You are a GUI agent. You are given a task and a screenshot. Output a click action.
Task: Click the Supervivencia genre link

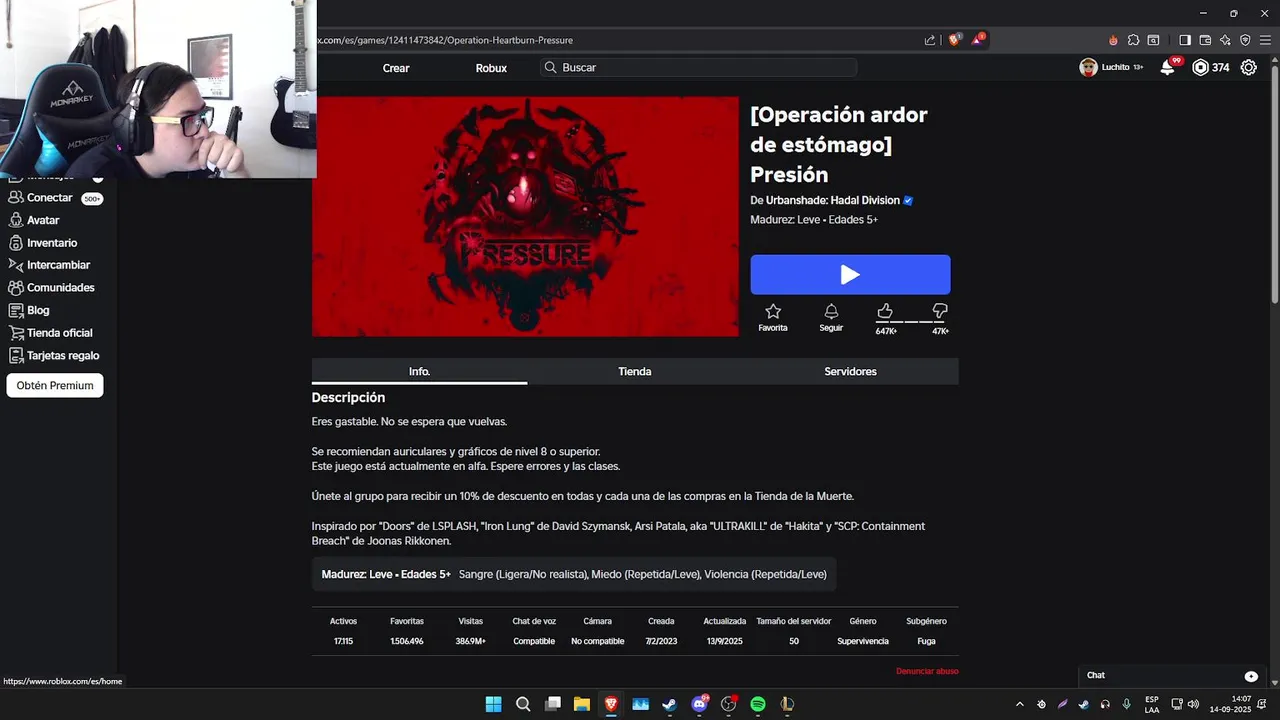(862, 641)
